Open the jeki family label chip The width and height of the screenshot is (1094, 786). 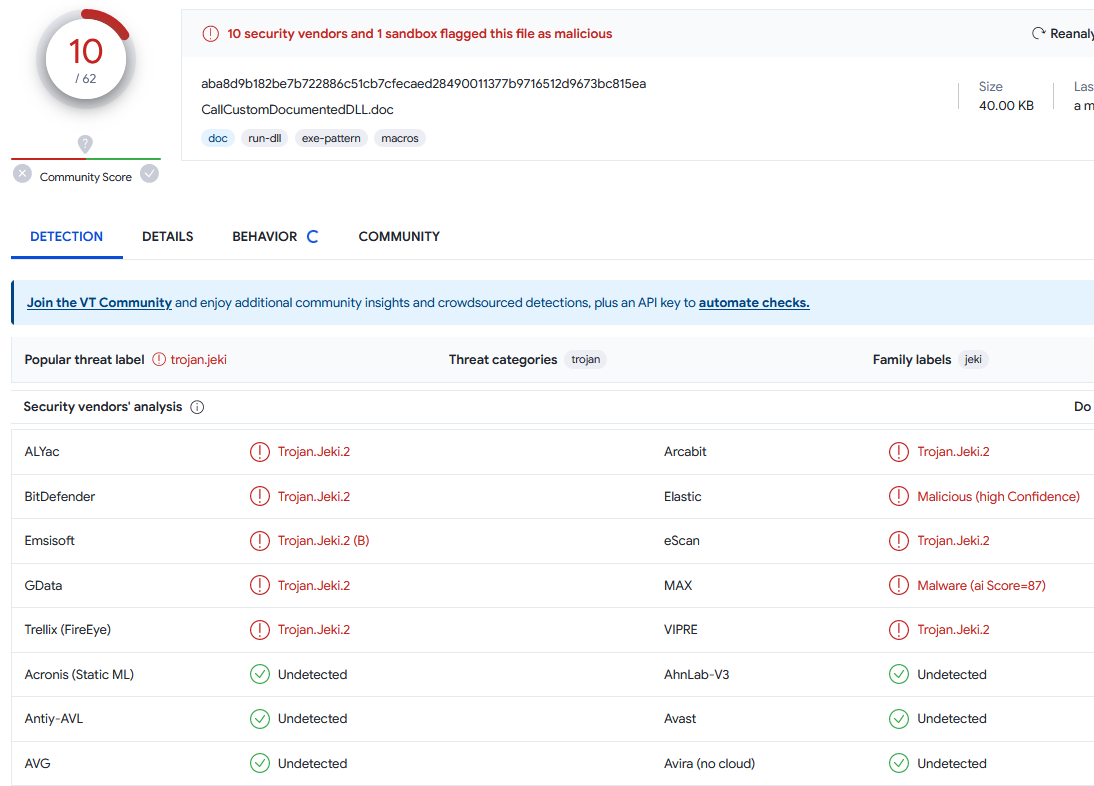click(973, 359)
